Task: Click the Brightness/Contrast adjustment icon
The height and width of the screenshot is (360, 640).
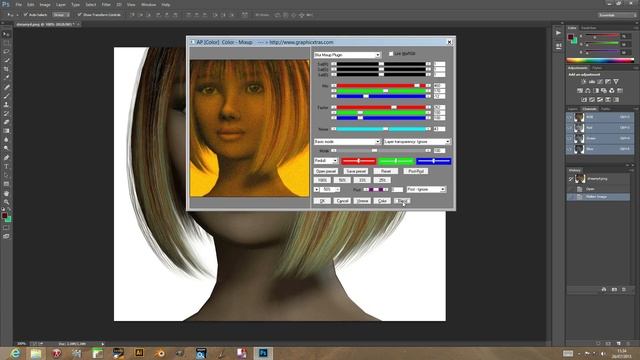Action: (x=584, y=82)
